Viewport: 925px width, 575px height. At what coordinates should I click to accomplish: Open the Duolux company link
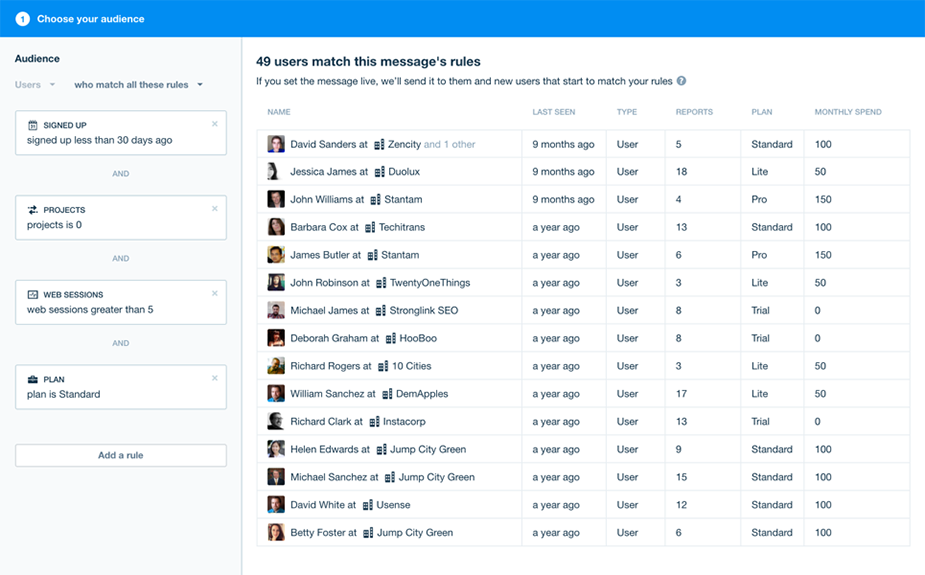coord(404,172)
